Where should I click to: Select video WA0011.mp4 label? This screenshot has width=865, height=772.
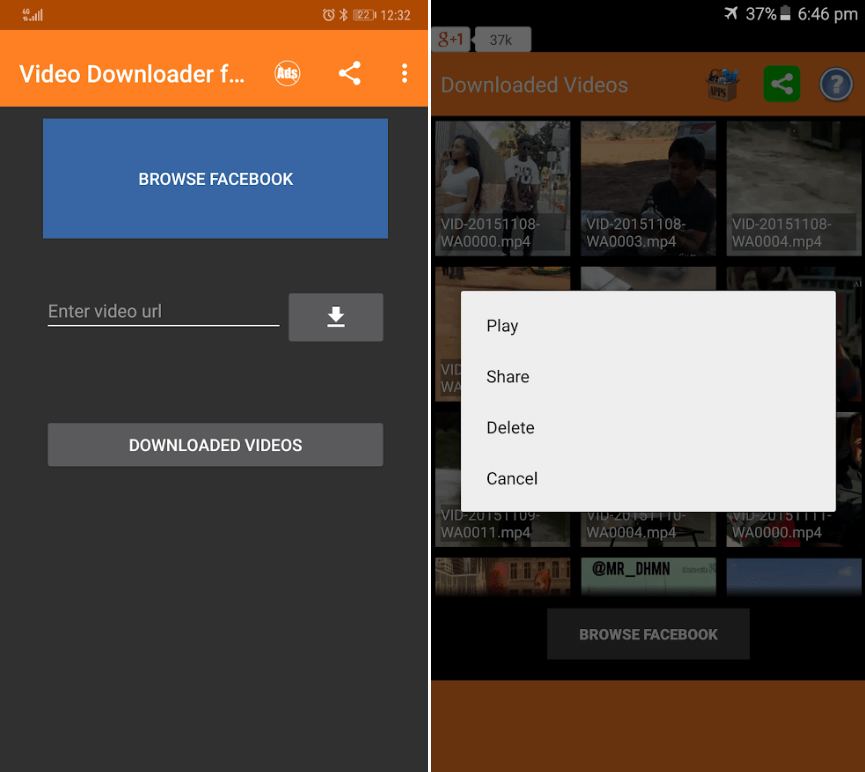click(490, 525)
